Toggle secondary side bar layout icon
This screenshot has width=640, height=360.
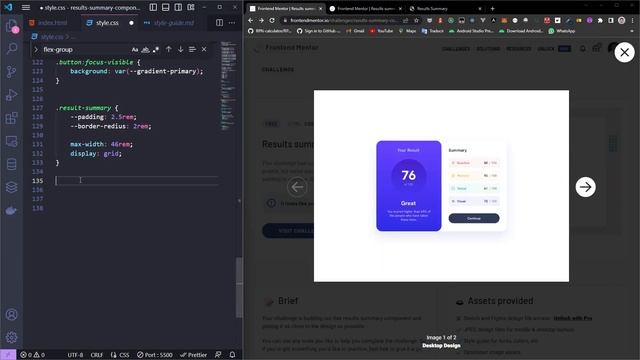tap(178, 7)
